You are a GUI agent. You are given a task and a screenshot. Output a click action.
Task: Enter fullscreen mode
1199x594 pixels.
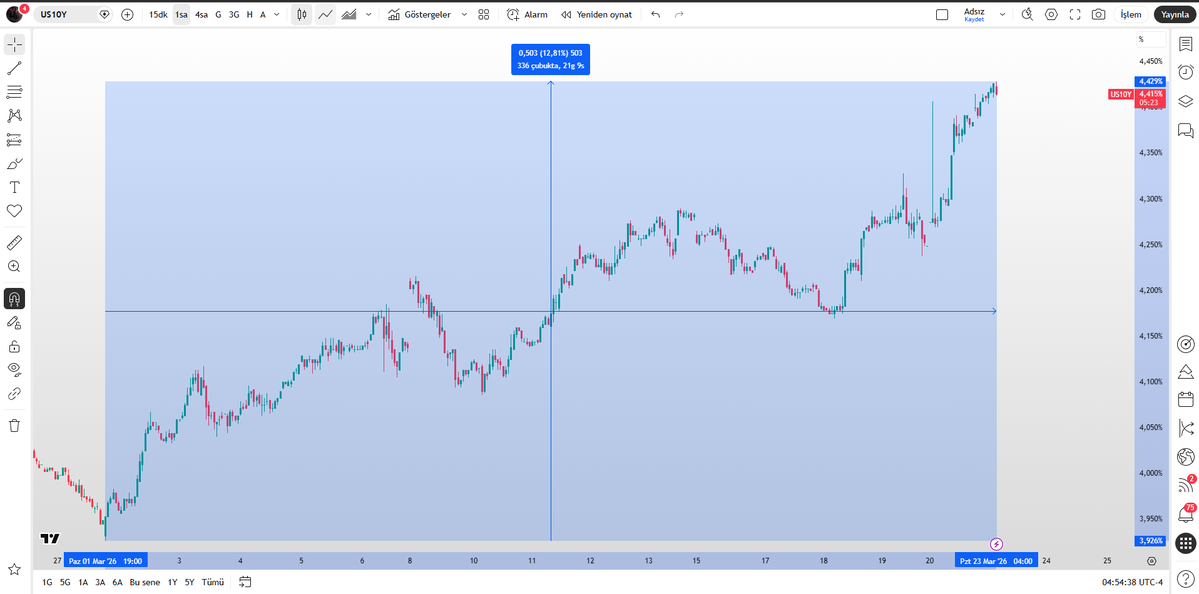point(1075,15)
